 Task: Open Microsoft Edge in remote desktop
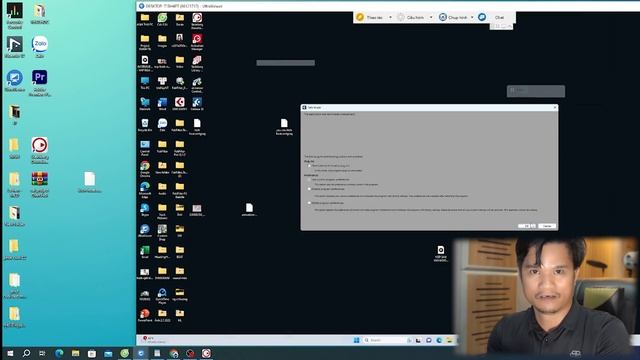click(x=145, y=187)
